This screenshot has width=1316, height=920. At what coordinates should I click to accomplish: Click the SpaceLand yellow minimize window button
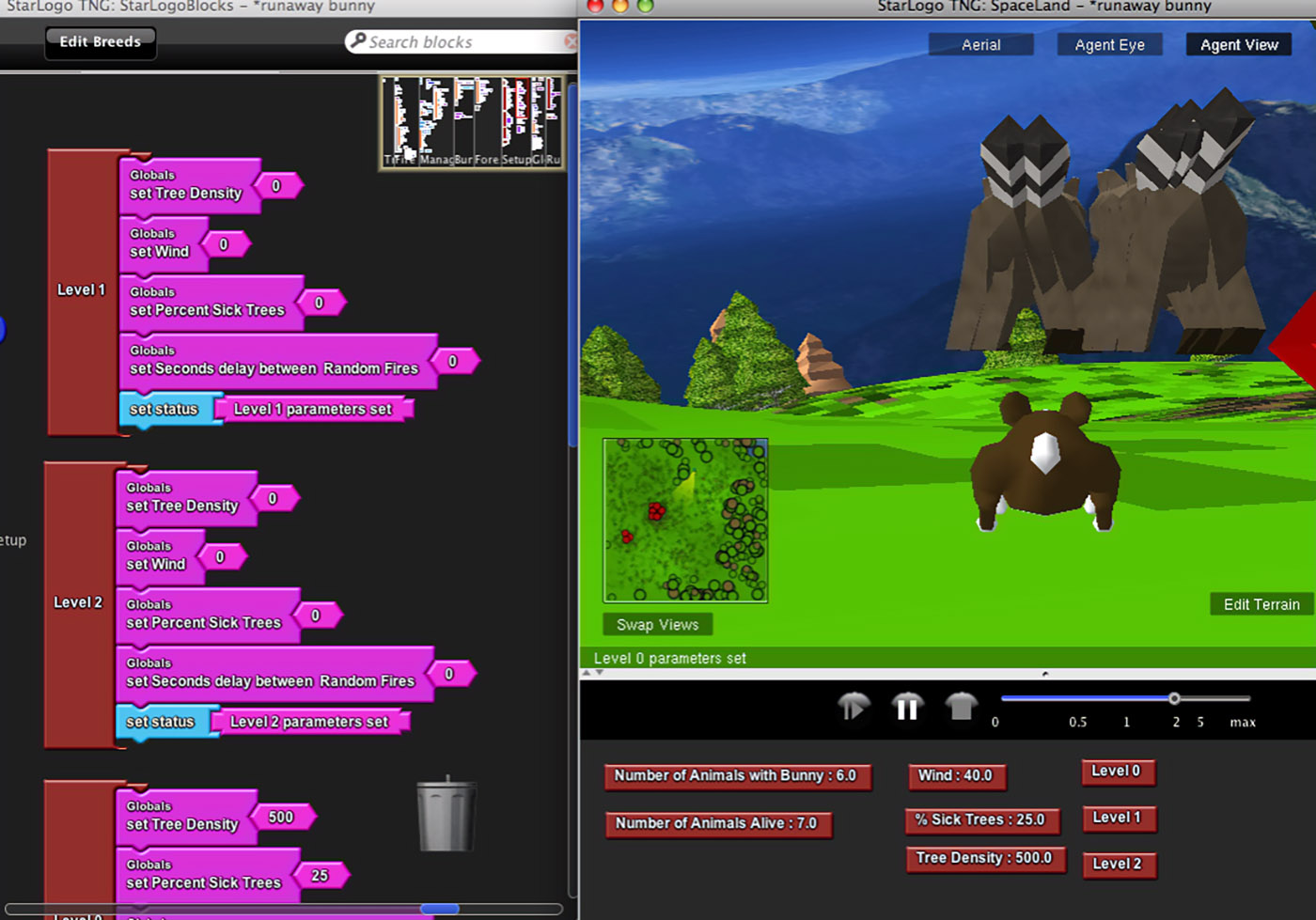coord(620,6)
